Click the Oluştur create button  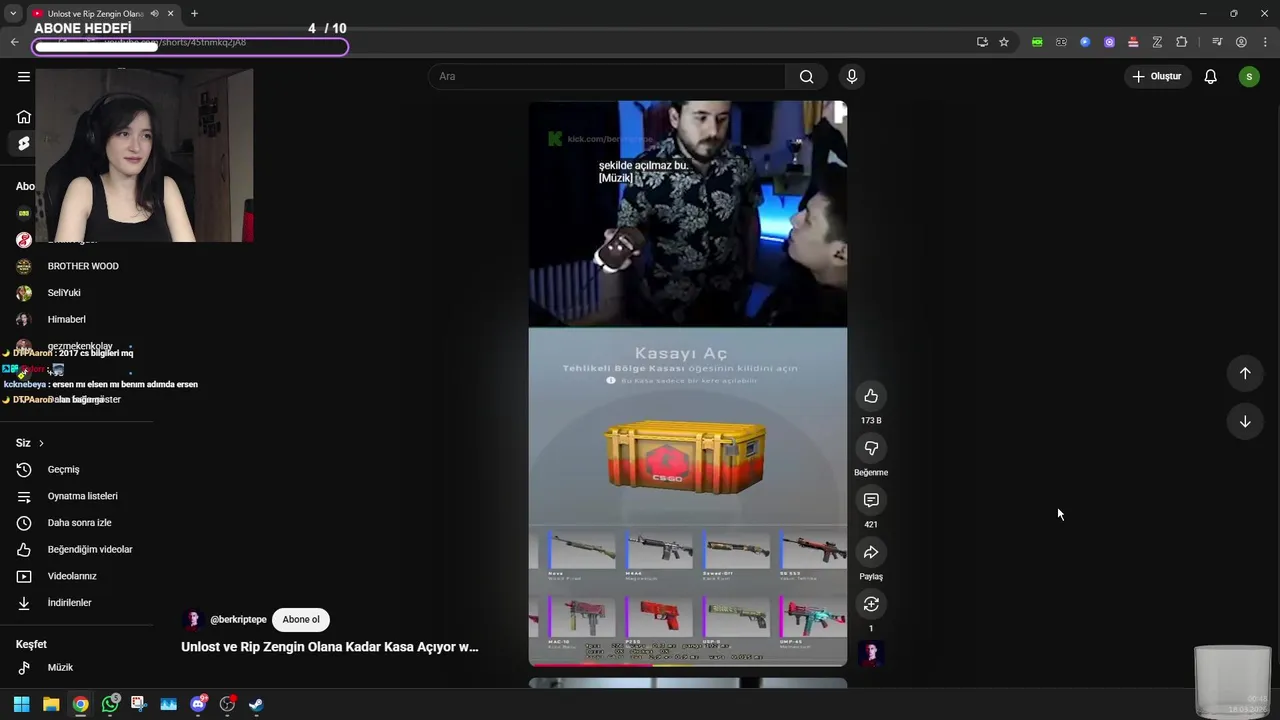(x=1157, y=76)
